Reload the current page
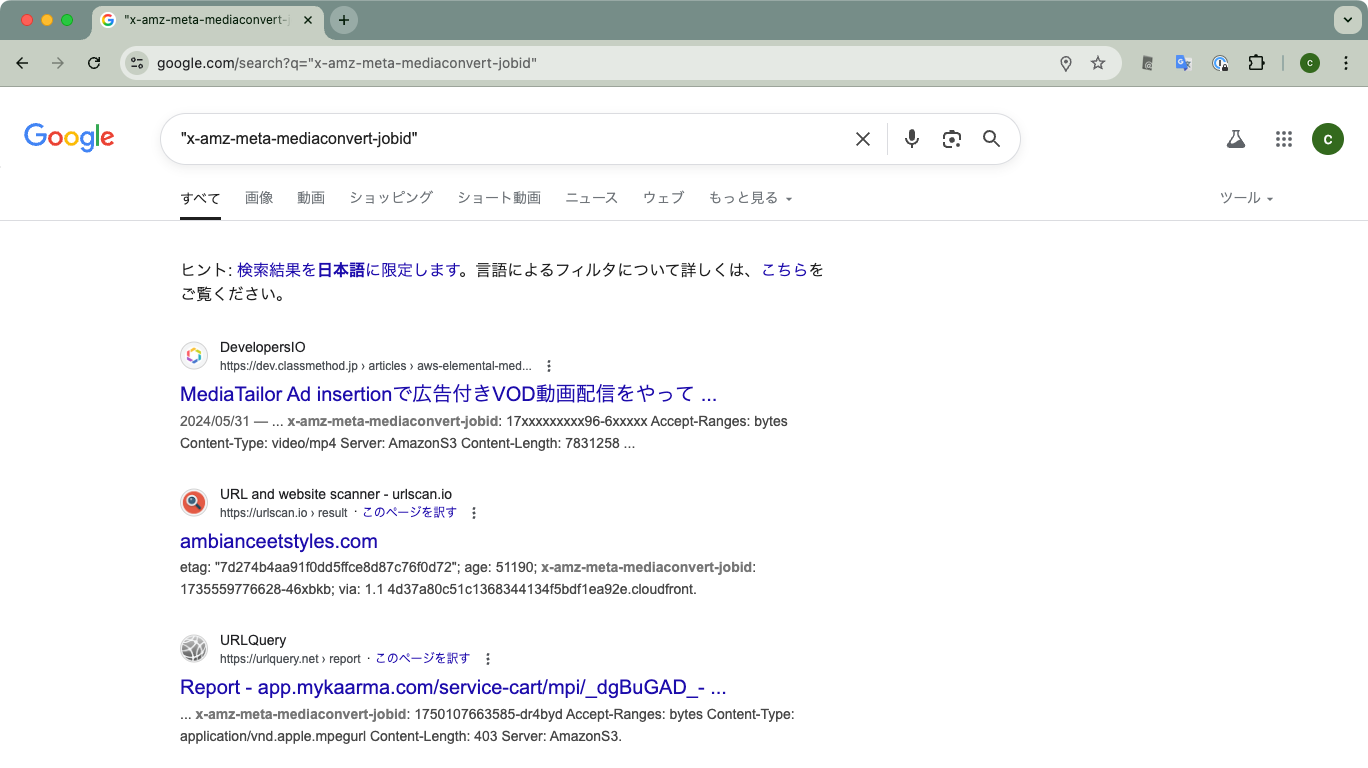The width and height of the screenshot is (1368, 768). click(x=94, y=63)
